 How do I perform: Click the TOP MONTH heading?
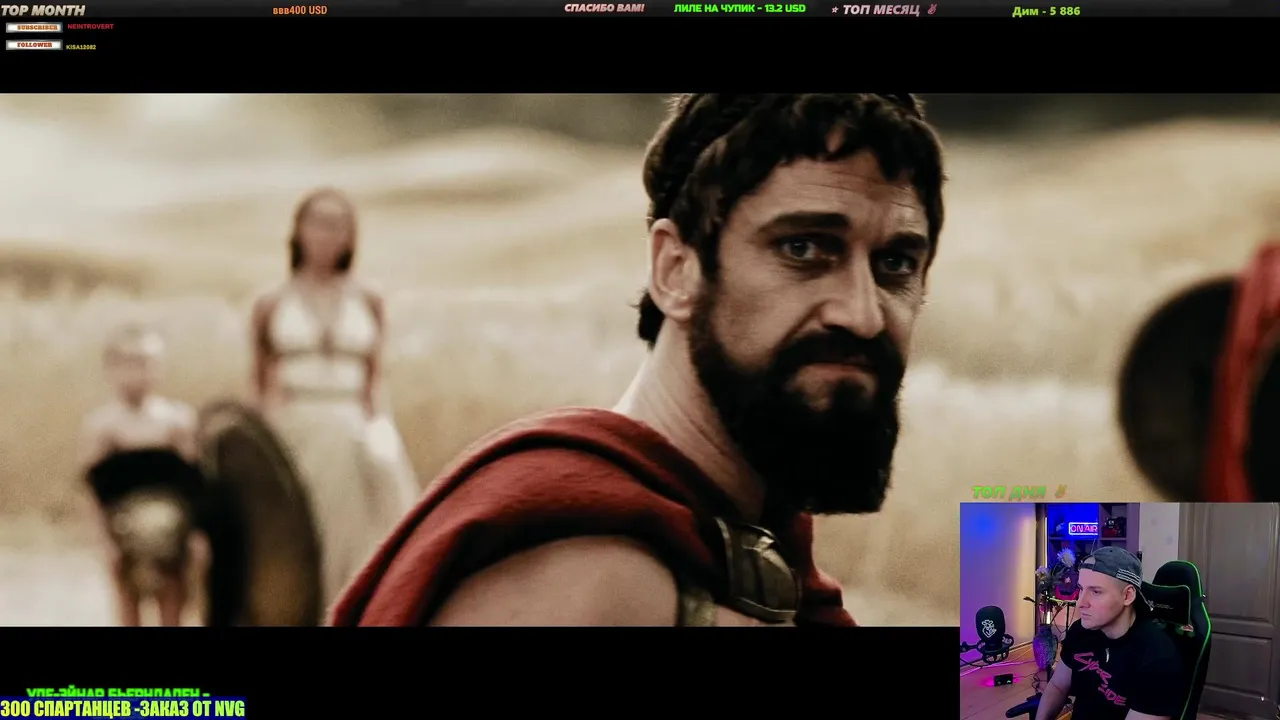[x=43, y=10]
